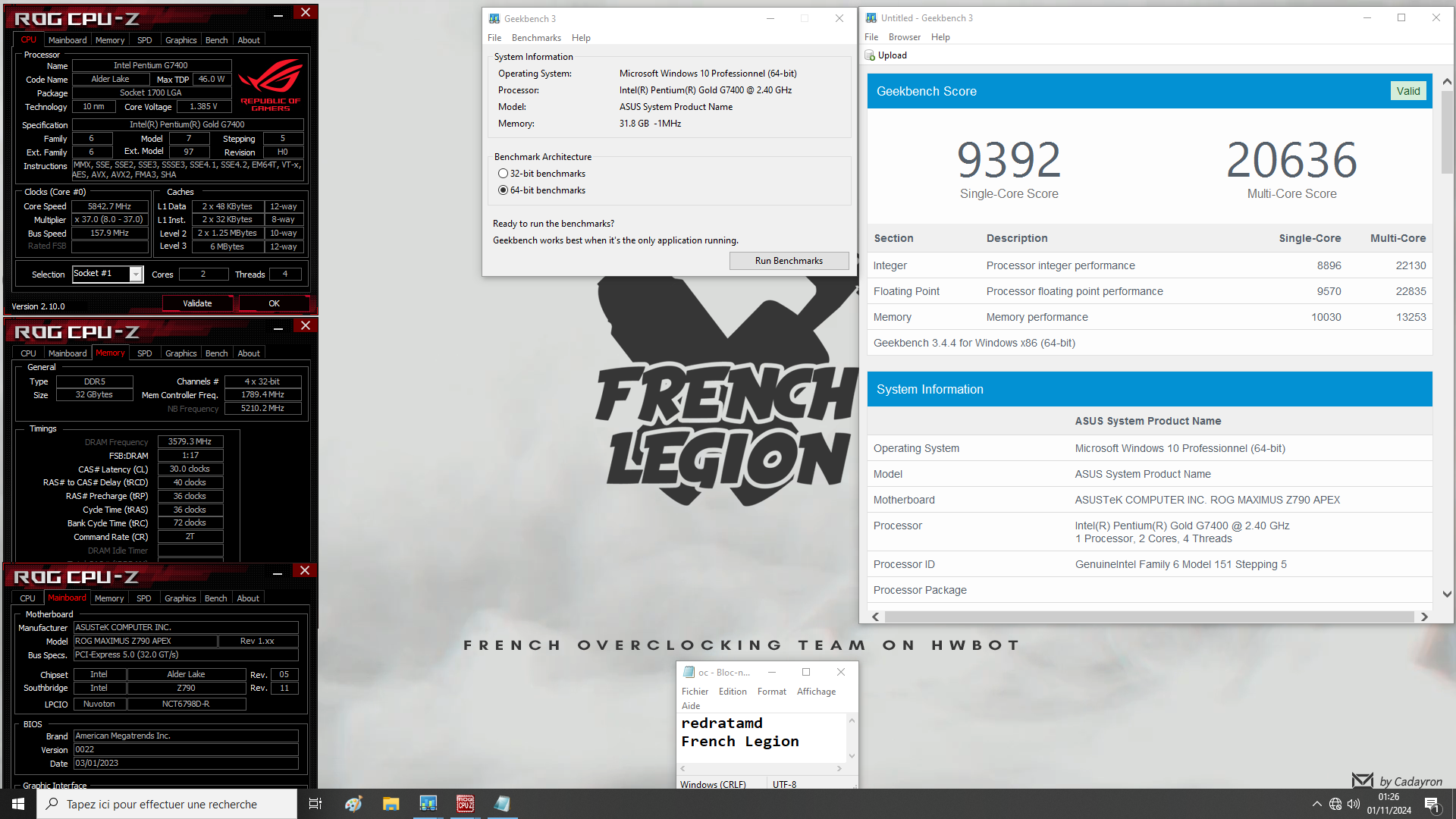The height and width of the screenshot is (819, 1456).
Task: Close the Mainboard ROG CPU-Z window
Action: 305,570
